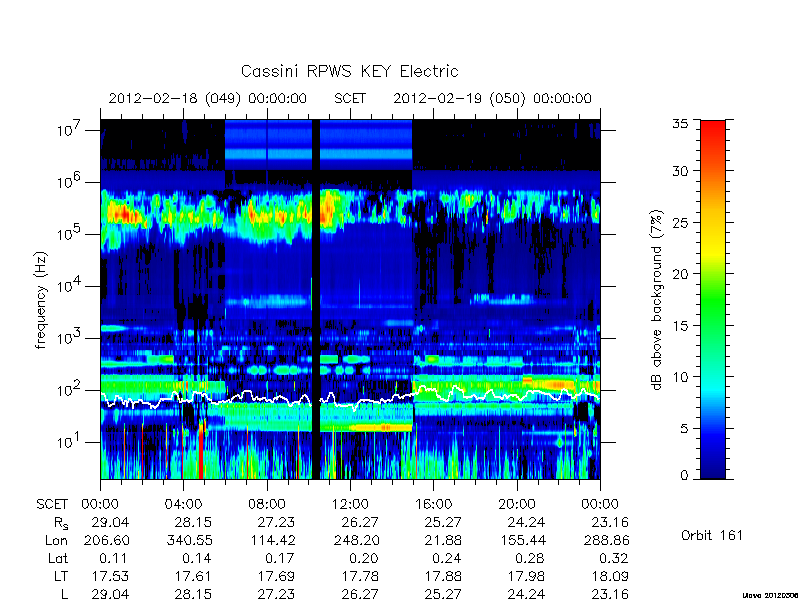This screenshot has width=800, height=600.
Task: Click the color bar's 10 tick value
Action: coord(680,377)
